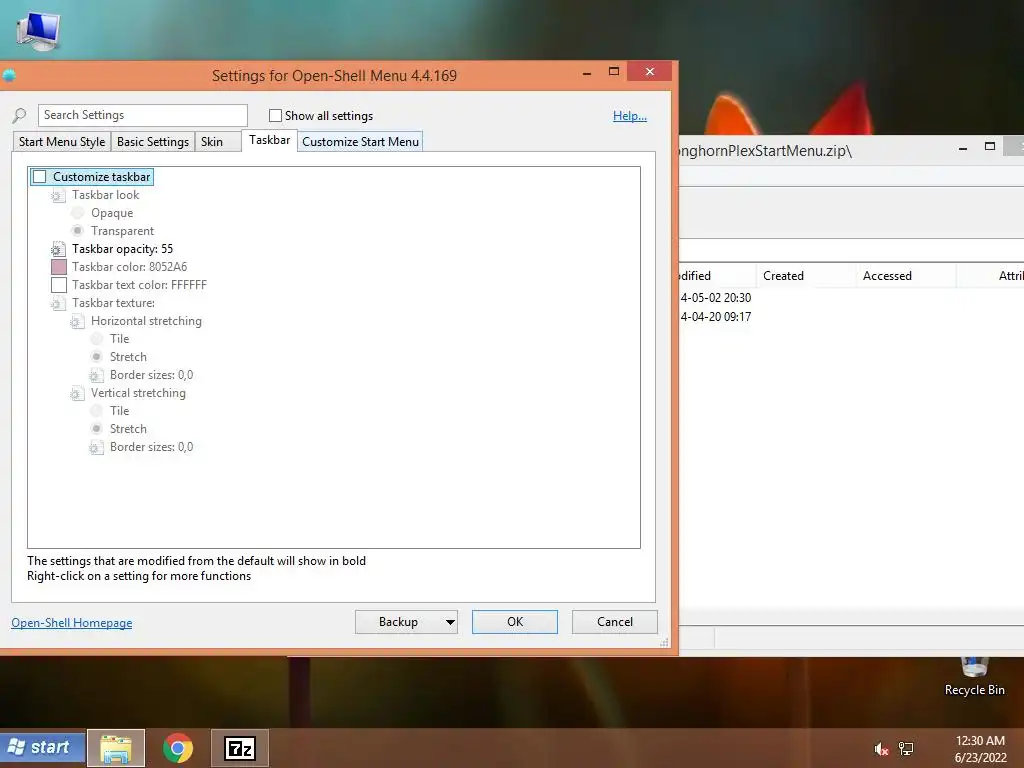Open the Help link
The width and height of the screenshot is (1024, 768).
pos(630,116)
